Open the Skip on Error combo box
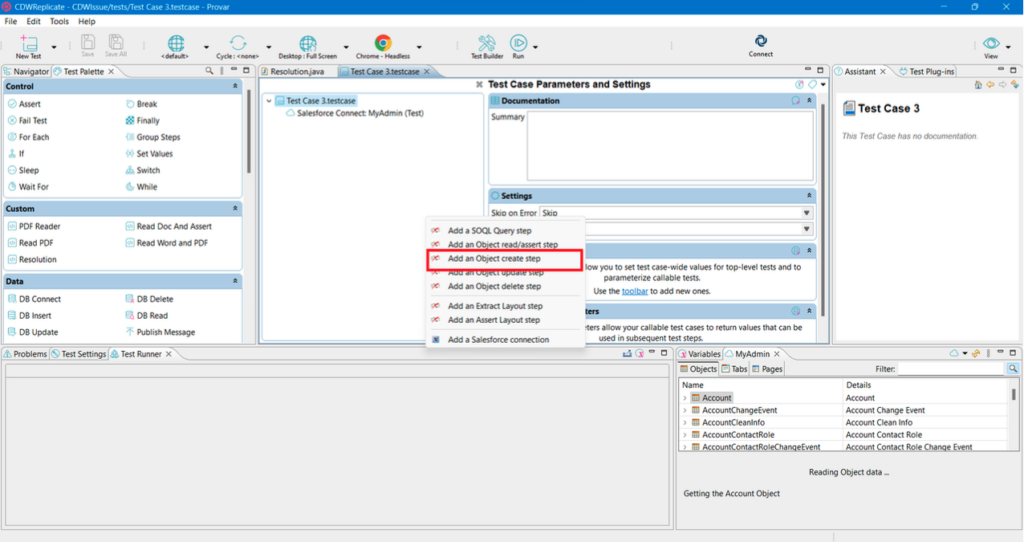 677,213
